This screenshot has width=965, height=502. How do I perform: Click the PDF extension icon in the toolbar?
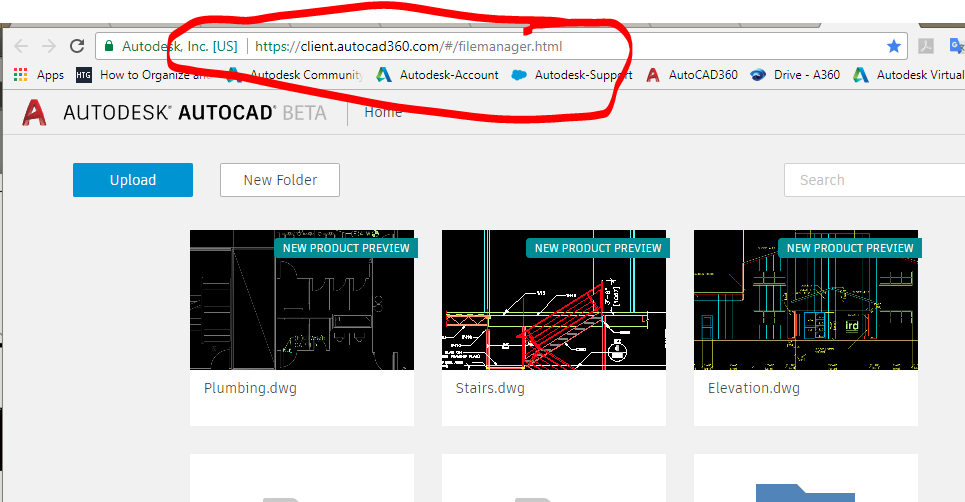[926, 46]
